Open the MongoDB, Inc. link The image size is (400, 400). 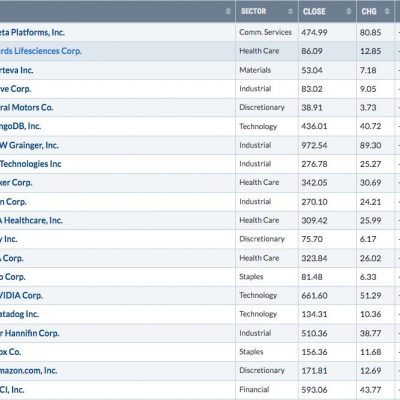[20, 126]
